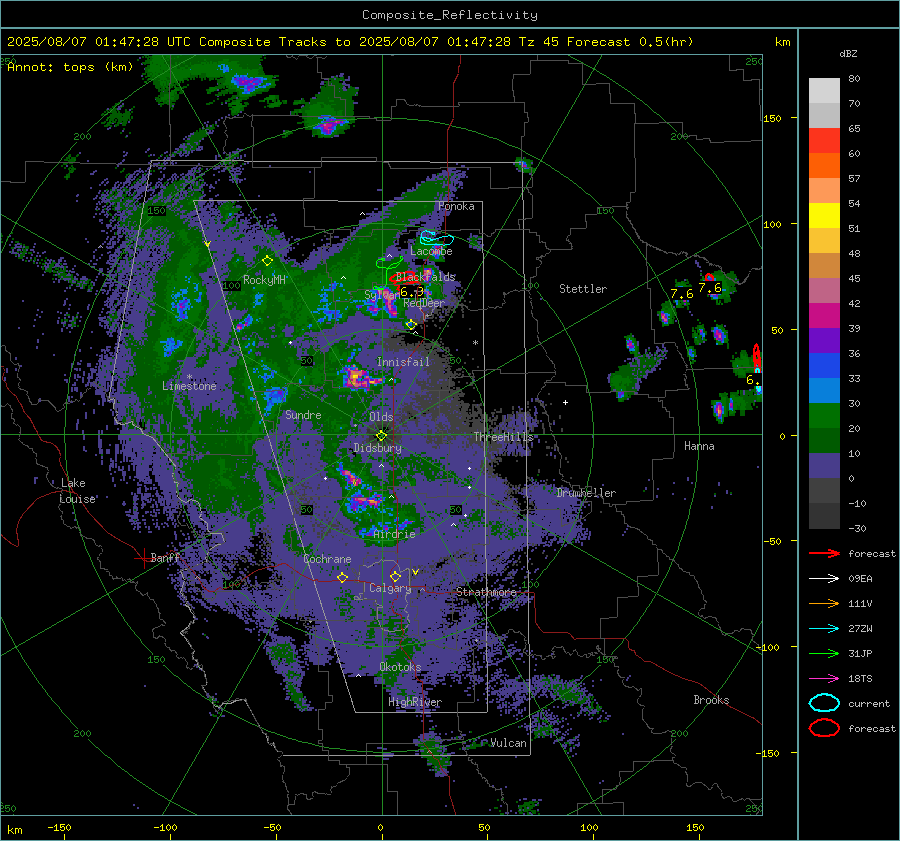Click the Strathmore town label
Screen dimensions: 900x841
(x=486, y=592)
